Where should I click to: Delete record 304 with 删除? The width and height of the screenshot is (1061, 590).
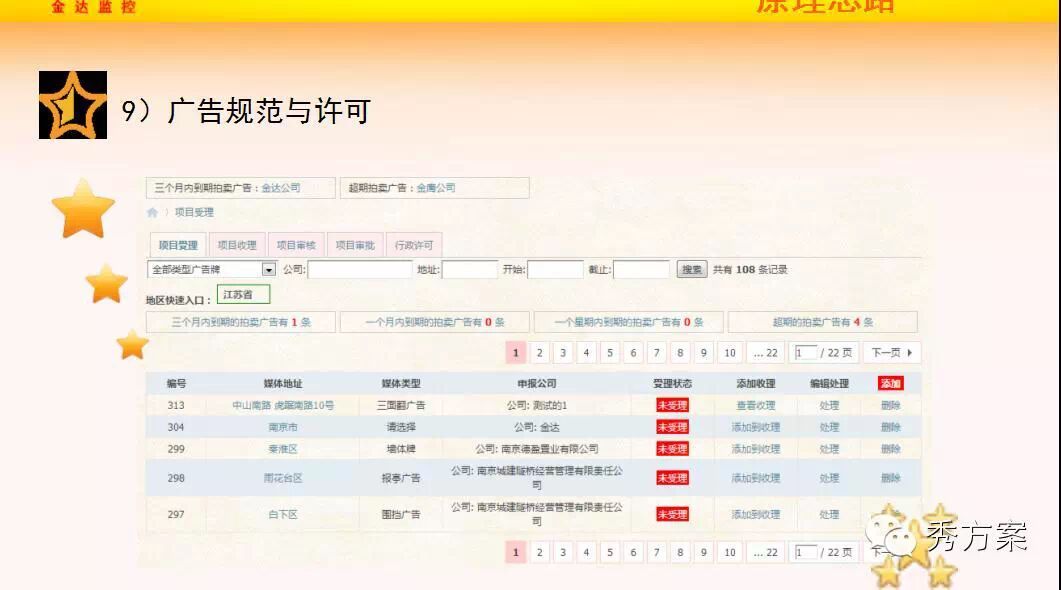point(890,427)
